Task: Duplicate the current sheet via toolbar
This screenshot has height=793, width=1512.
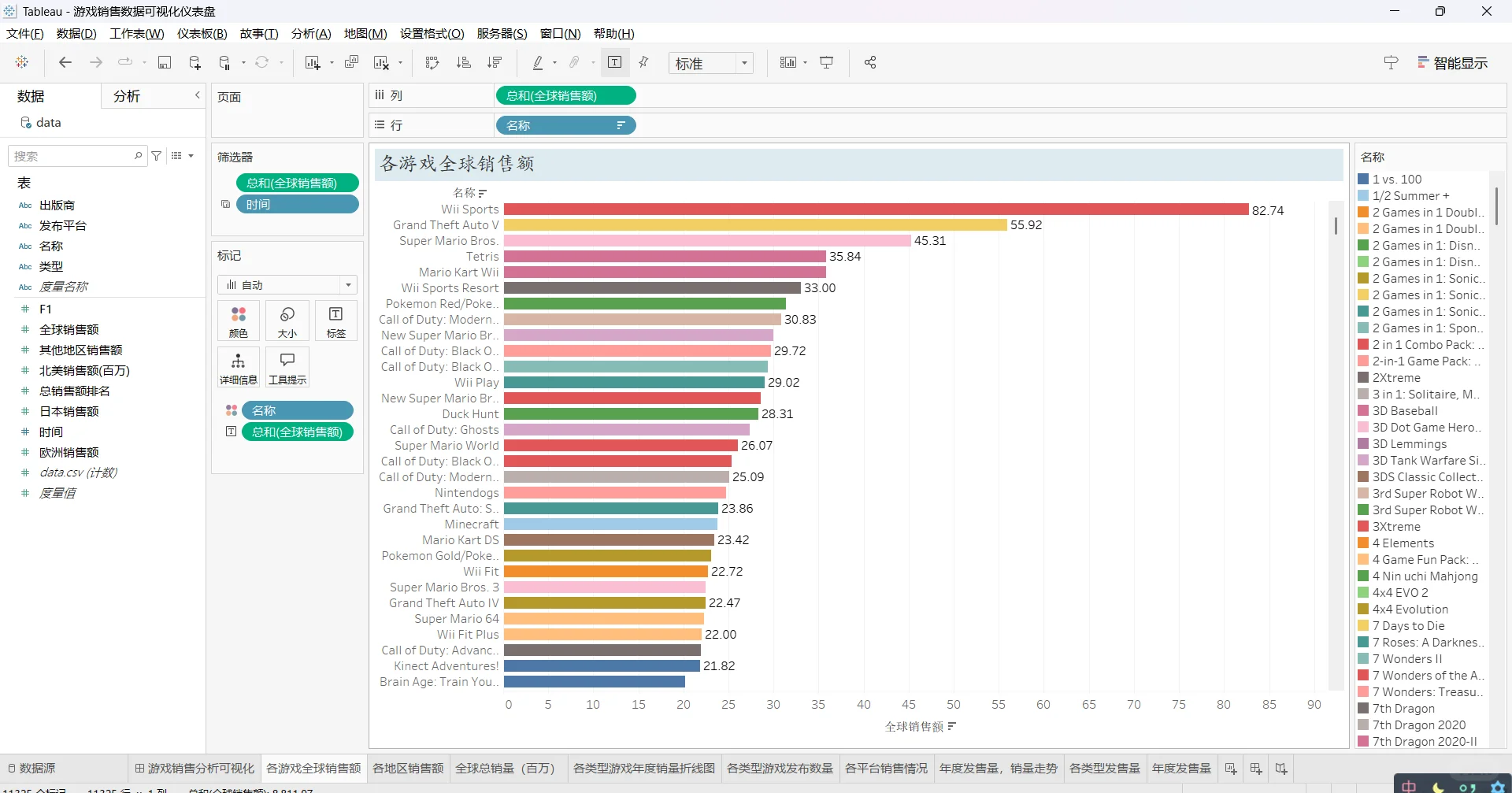Action: (x=352, y=62)
